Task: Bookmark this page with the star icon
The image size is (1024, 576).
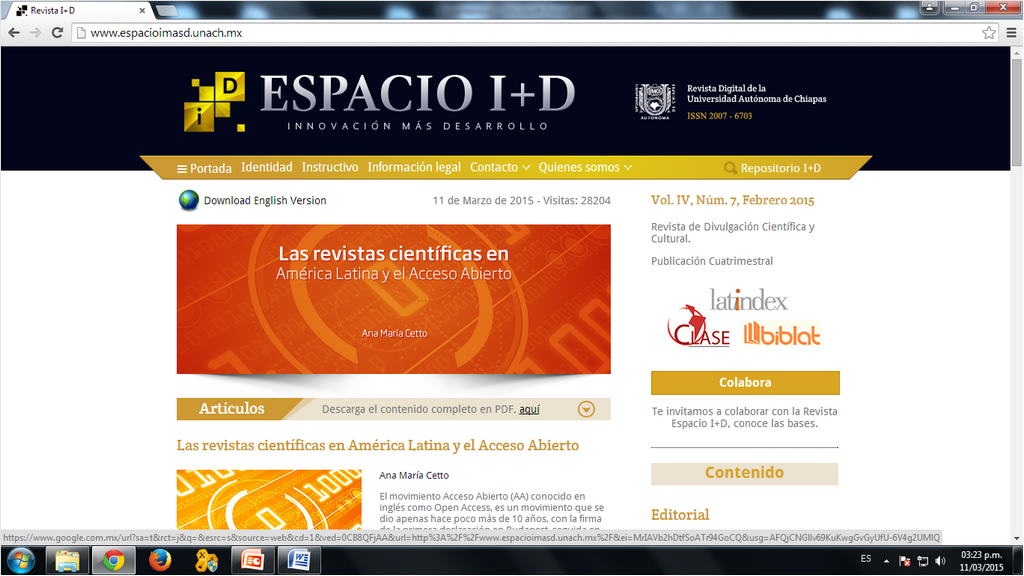Action: coord(989,33)
